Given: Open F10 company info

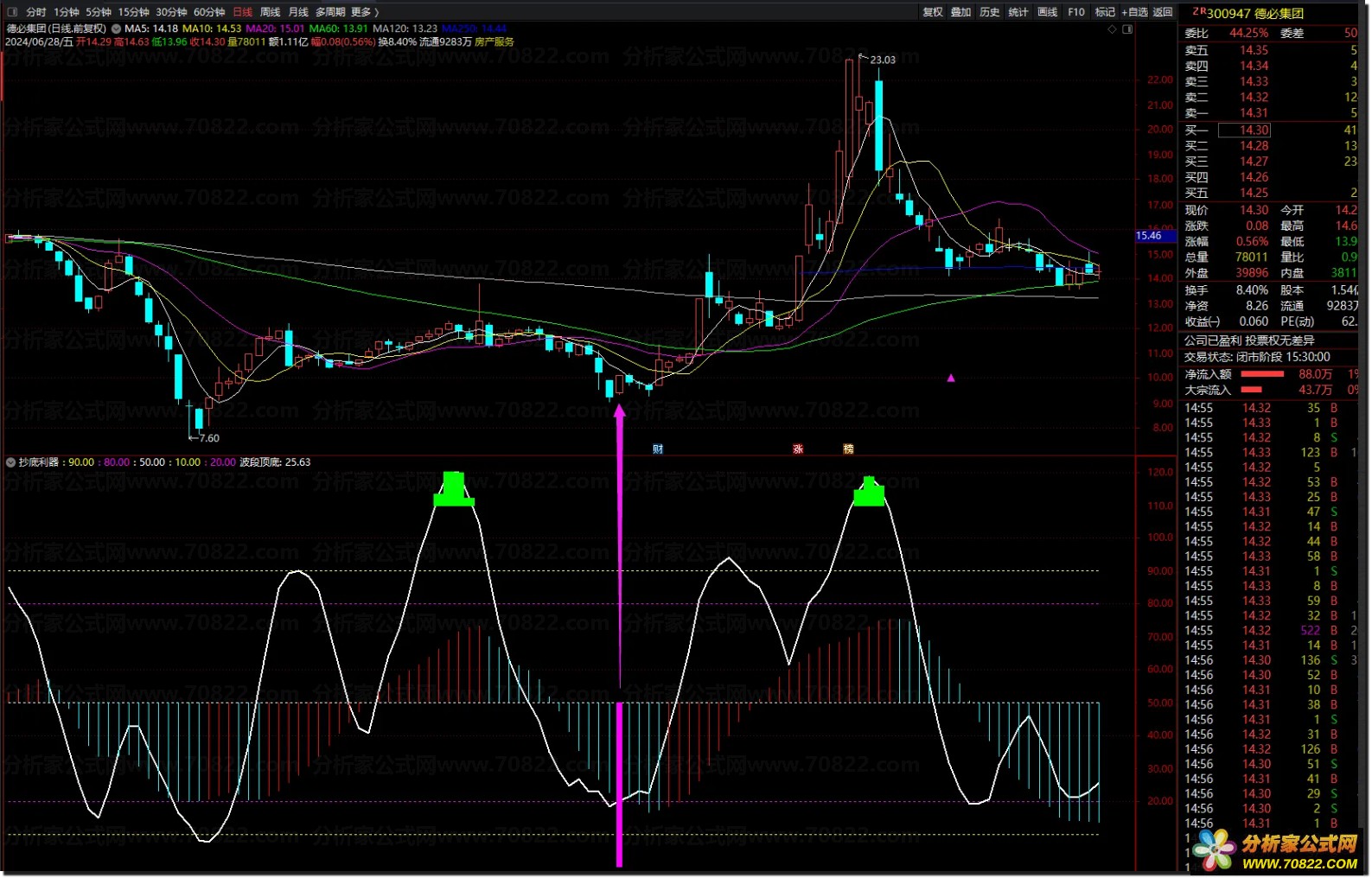Looking at the screenshot, I should point(1076,12).
